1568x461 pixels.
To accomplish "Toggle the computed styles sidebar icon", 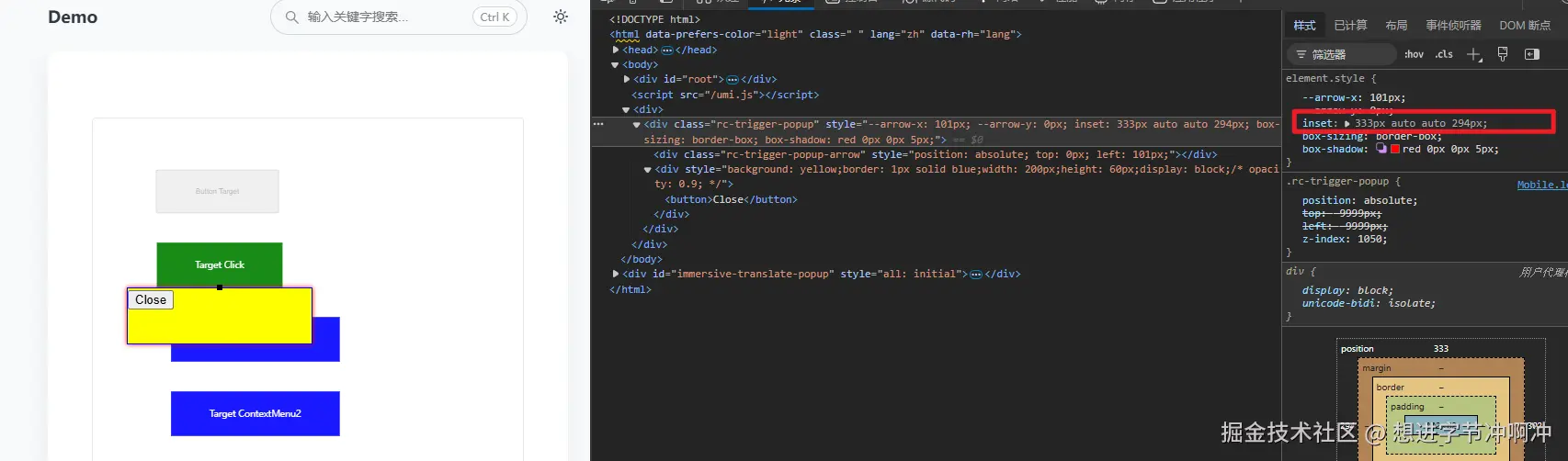I will (x=1531, y=54).
